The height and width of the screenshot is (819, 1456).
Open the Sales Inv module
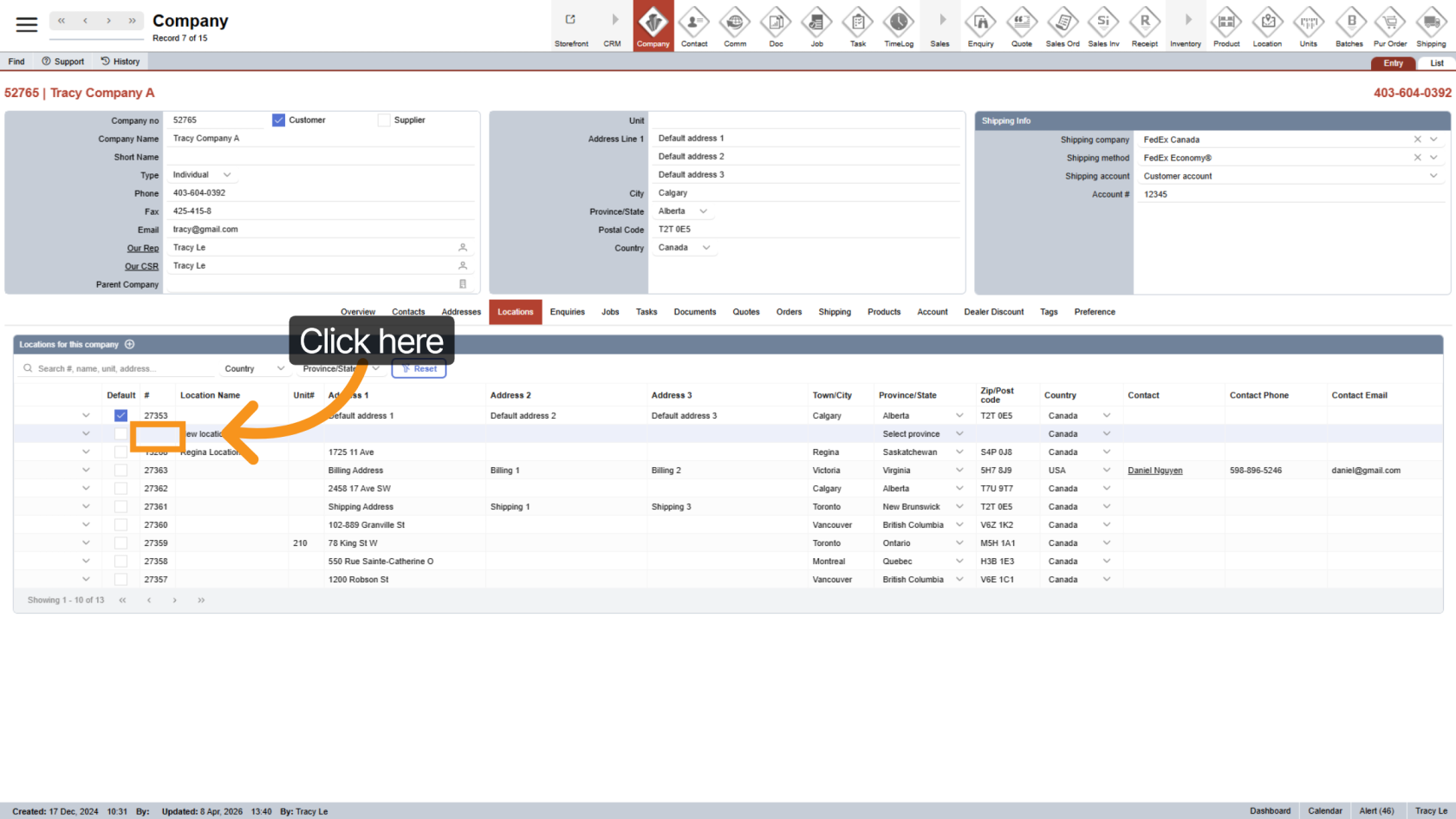(1103, 26)
